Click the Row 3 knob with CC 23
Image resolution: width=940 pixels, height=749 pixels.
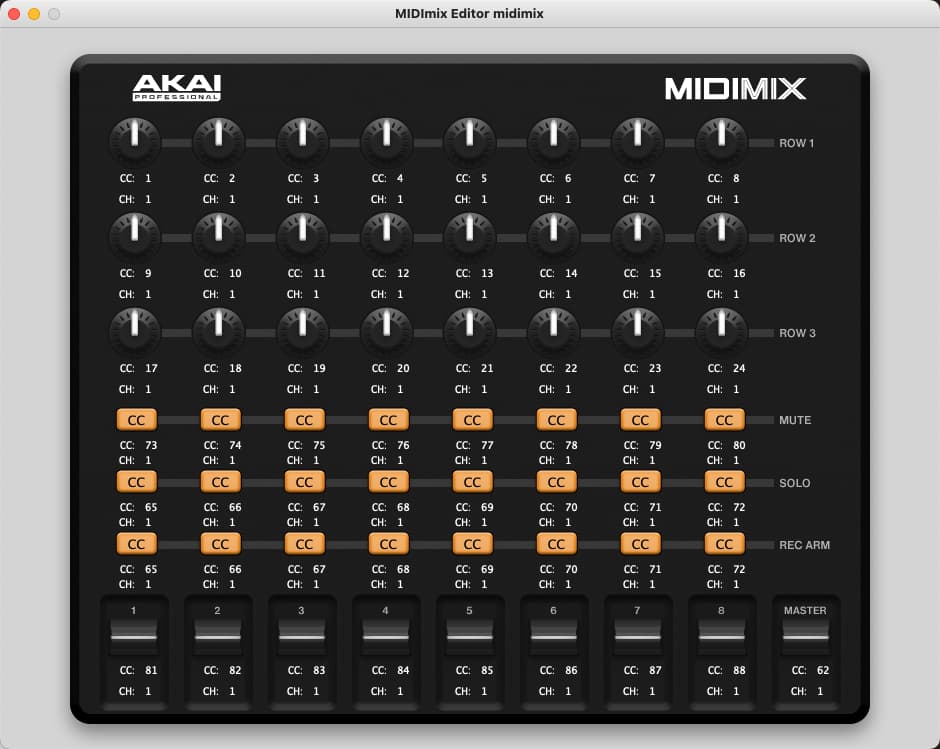coord(638,332)
